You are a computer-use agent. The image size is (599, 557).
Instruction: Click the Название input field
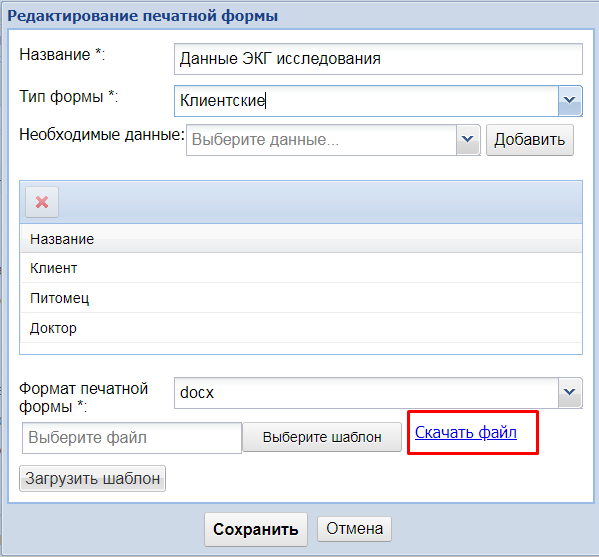pos(378,59)
